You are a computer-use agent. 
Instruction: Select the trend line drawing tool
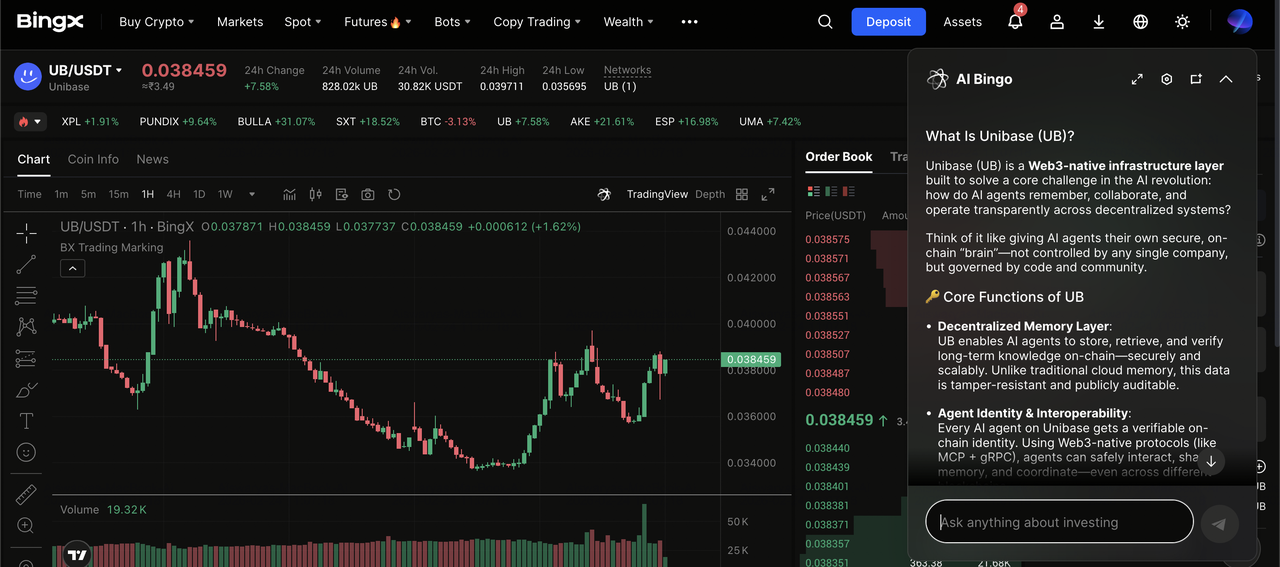click(x=26, y=264)
